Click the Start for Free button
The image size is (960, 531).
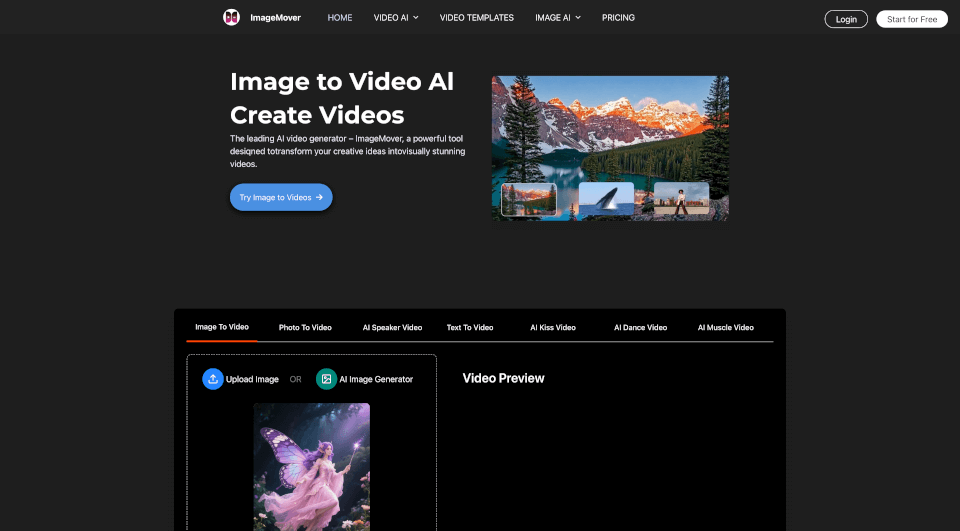pos(911,19)
